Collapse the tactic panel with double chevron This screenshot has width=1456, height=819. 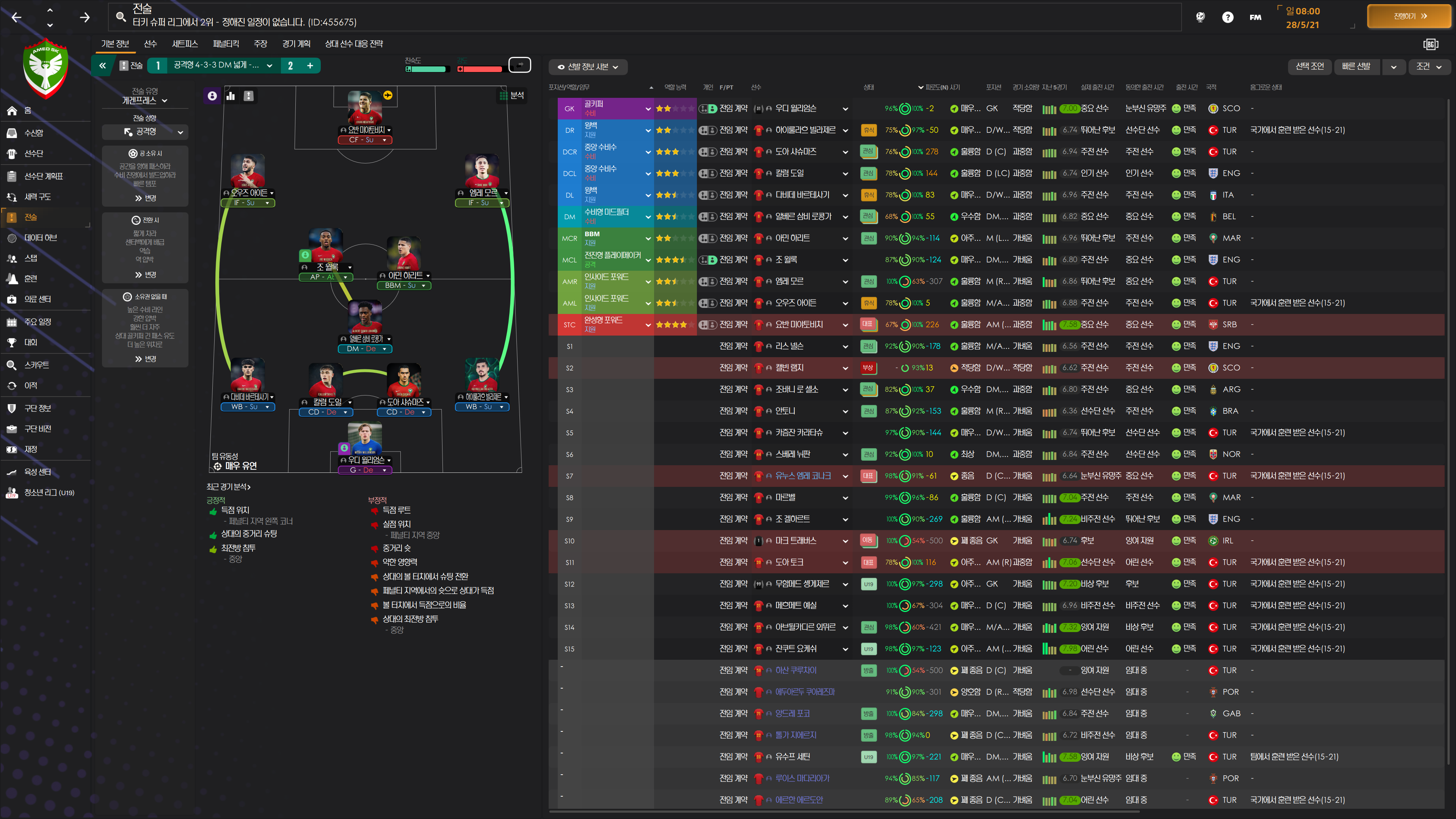pyautogui.click(x=102, y=66)
